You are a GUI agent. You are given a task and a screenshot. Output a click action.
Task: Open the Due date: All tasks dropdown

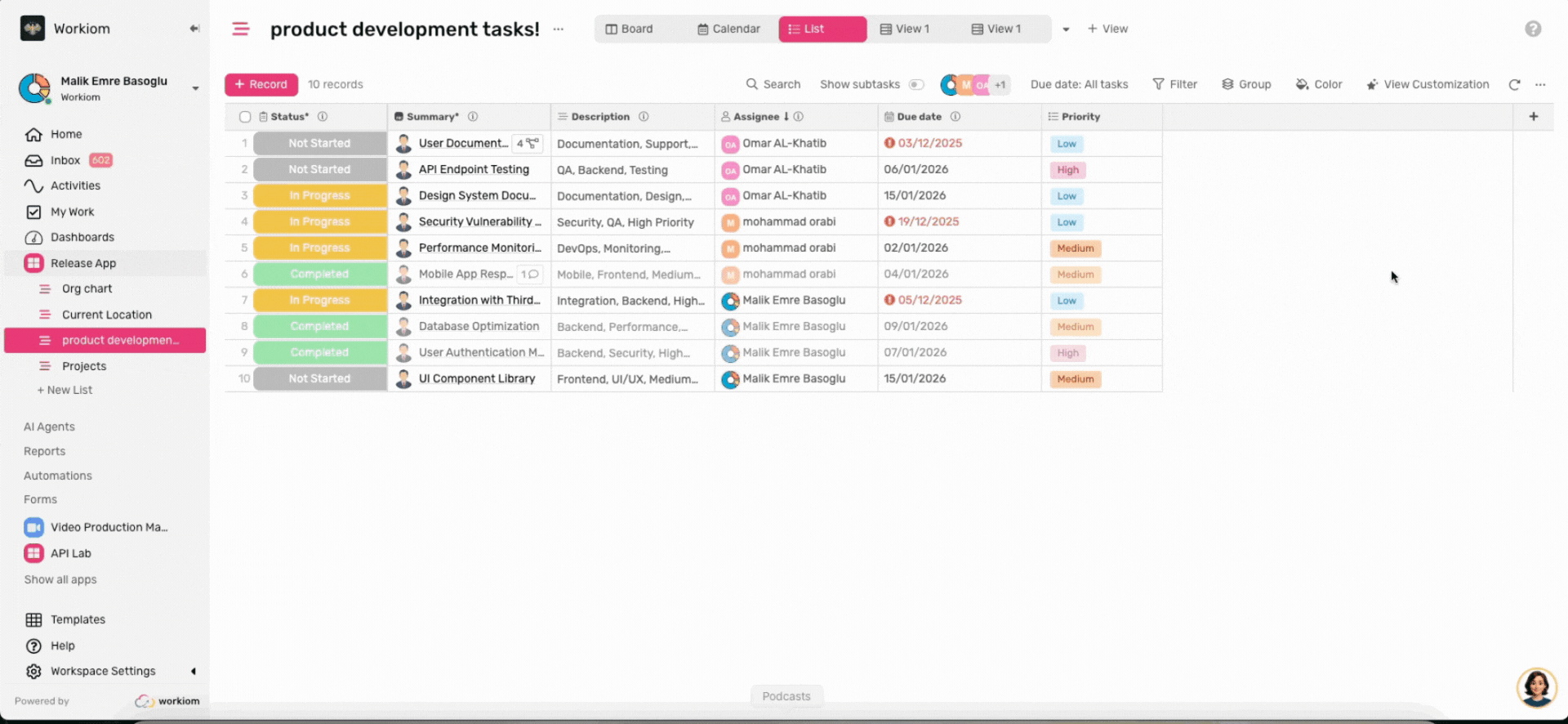point(1079,84)
